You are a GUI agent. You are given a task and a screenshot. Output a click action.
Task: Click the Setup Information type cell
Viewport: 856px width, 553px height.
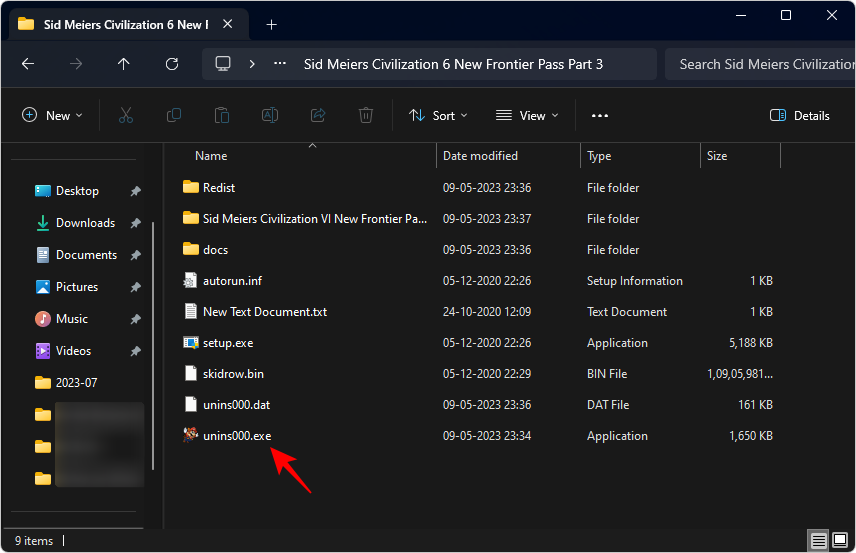pyautogui.click(x=634, y=281)
